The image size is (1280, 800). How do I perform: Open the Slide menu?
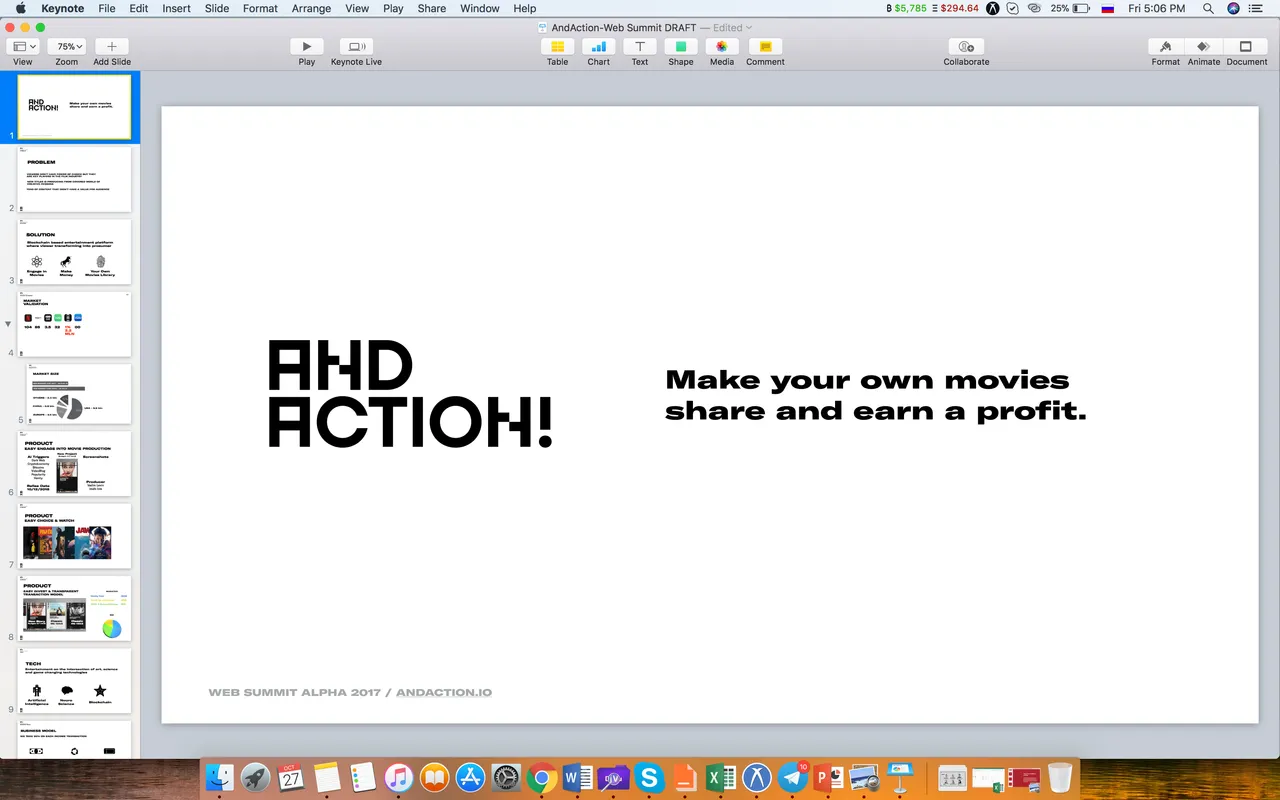[x=217, y=8]
